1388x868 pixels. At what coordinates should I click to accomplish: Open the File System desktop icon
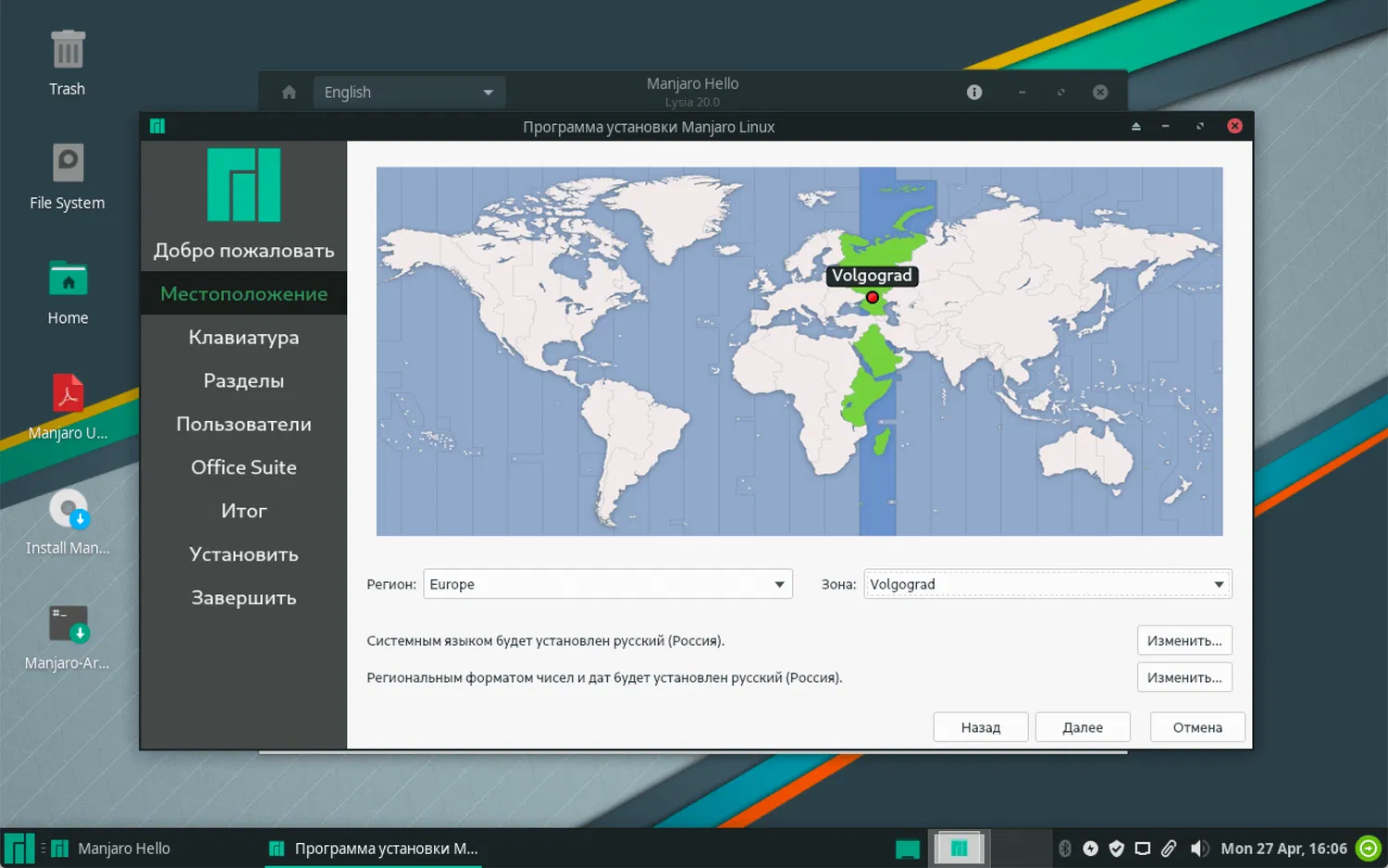68,164
